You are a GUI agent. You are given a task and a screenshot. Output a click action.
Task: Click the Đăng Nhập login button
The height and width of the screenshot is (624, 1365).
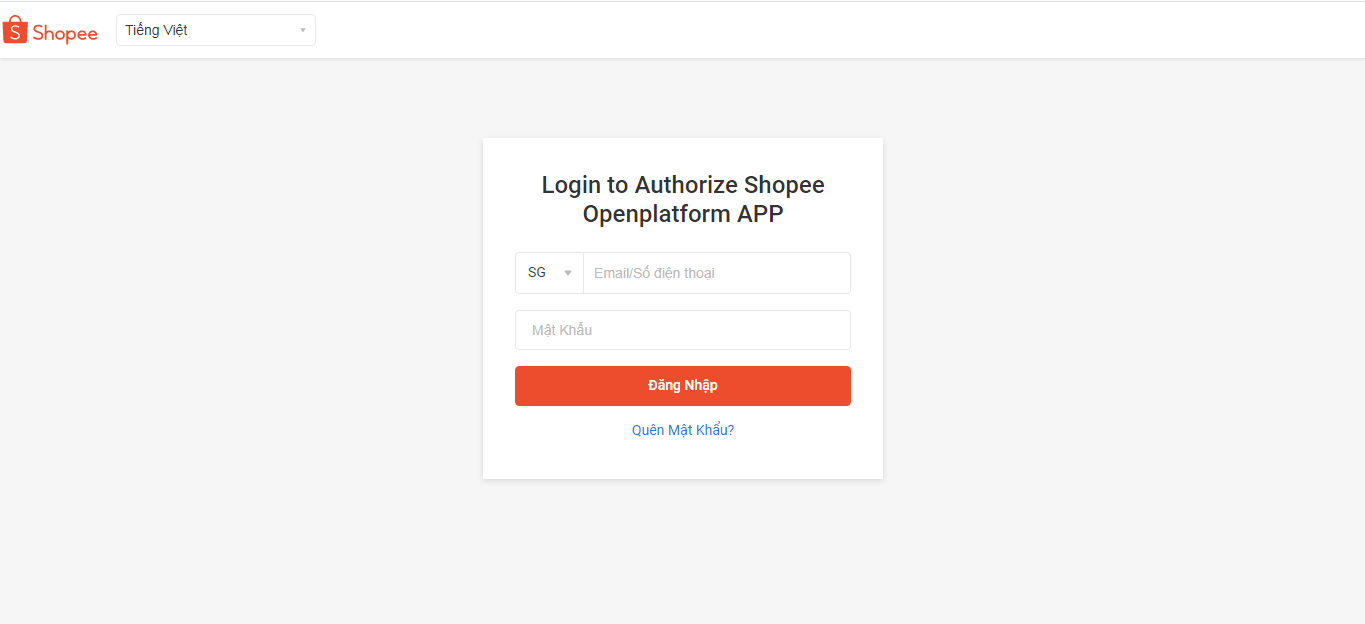pos(683,386)
